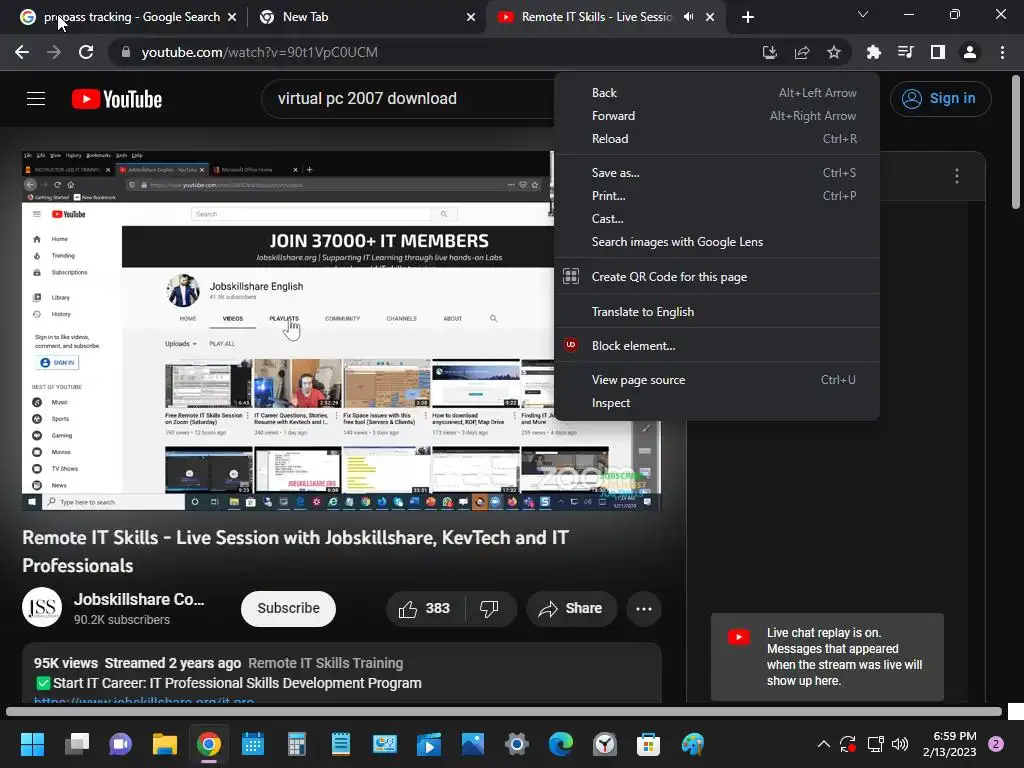Viewport: 1024px width, 768px height.
Task: Open the Windows Start menu
Action: point(32,744)
